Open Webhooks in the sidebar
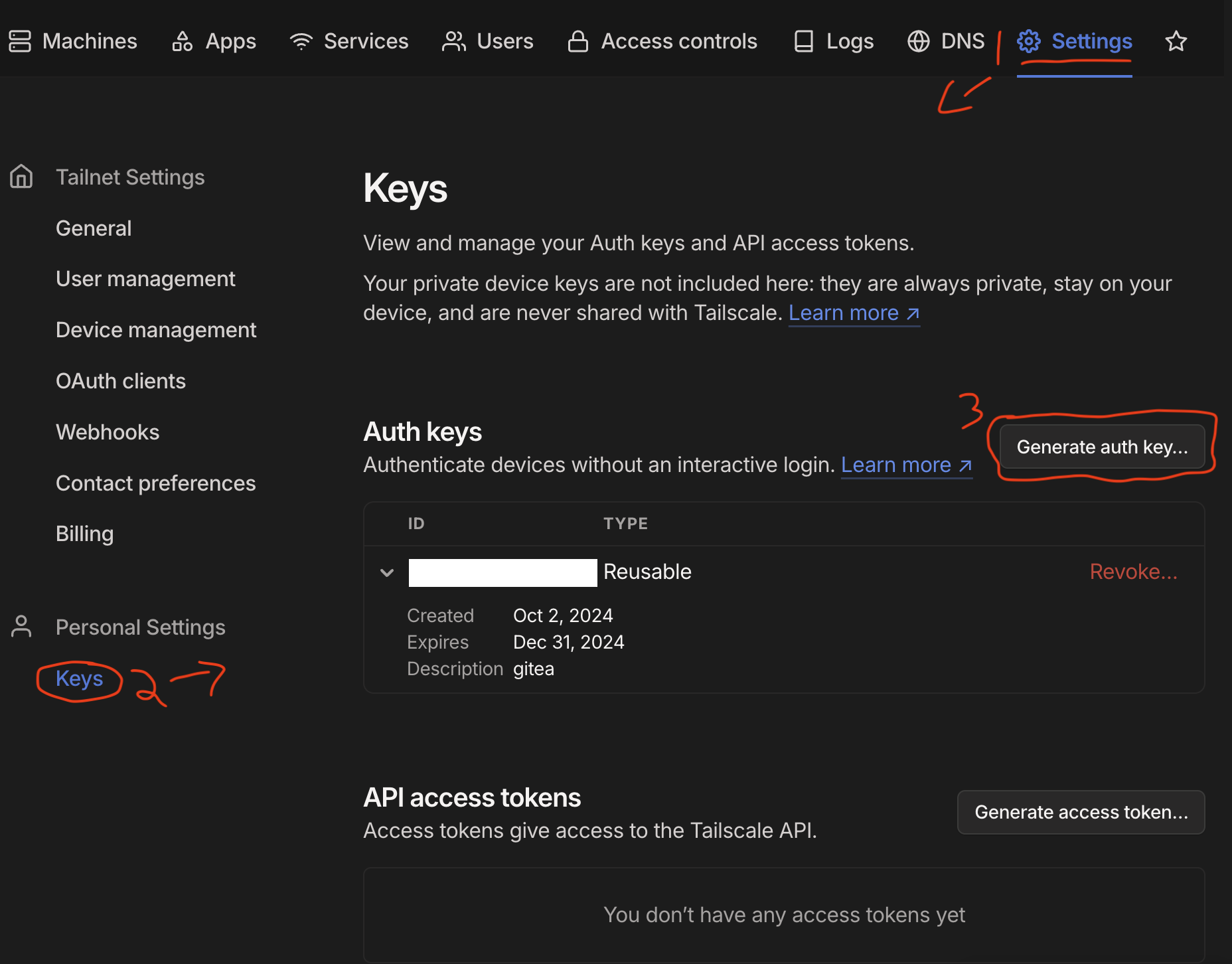The width and height of the screenshot is (1232, 964). coord(108,432)
